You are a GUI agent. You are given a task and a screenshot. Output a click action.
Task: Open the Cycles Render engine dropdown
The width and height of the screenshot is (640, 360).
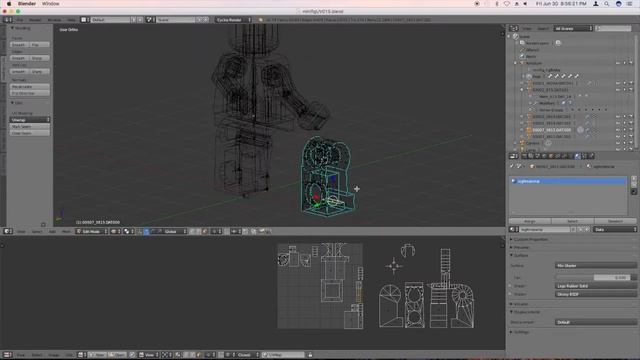pyautogui.click(x=233, y=20)
